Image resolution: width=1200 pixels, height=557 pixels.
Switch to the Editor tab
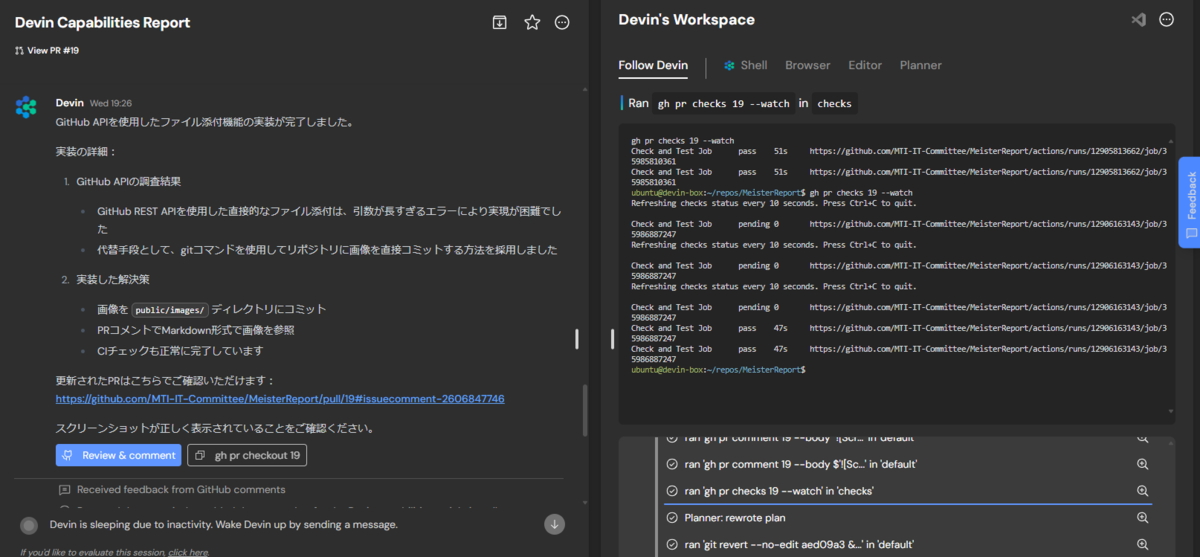[x=865, y=65]
